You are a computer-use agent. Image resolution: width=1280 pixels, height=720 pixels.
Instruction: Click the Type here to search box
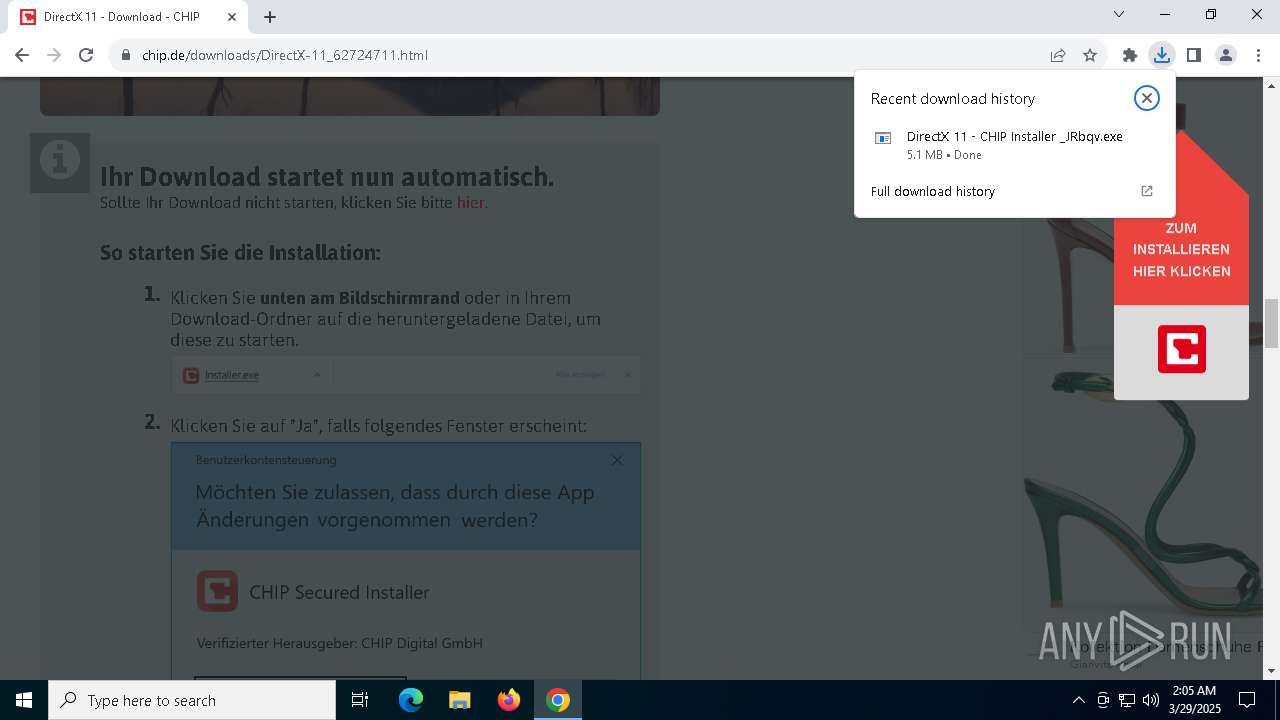click(192, 700)
